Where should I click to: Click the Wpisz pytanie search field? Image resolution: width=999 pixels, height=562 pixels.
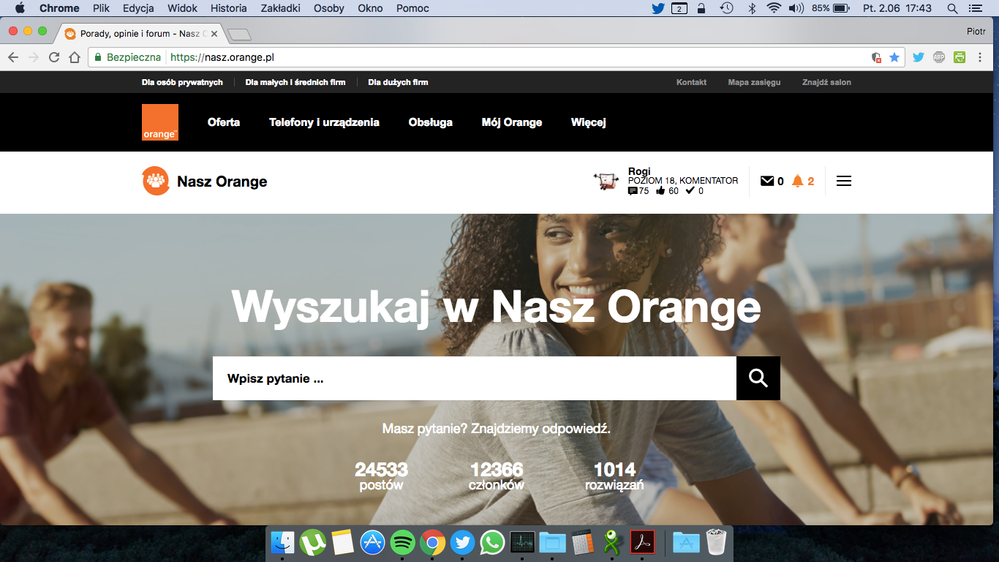click(x=475, y=378)
